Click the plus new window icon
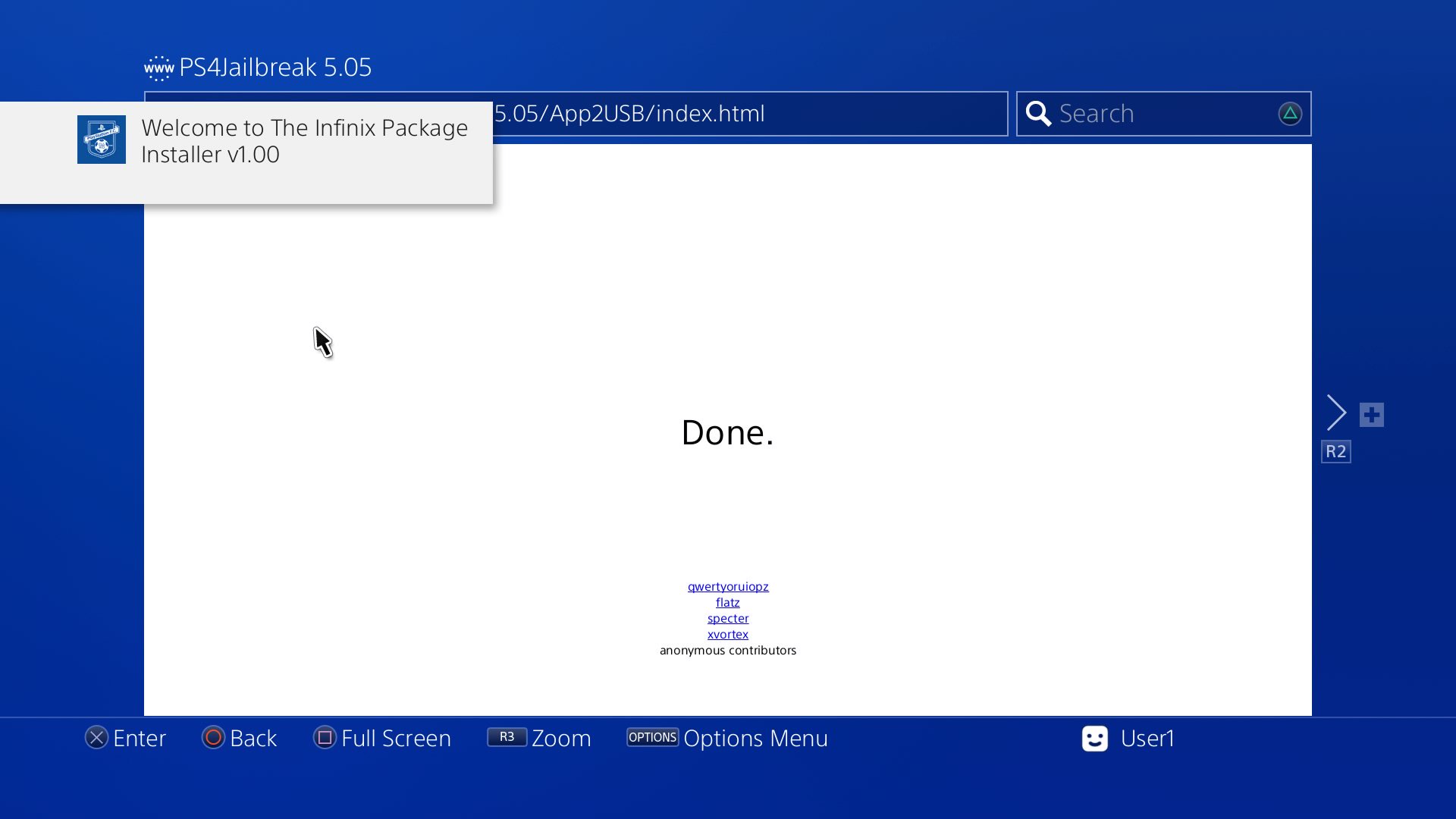The image size is (1456, 819). (1372, 415)
